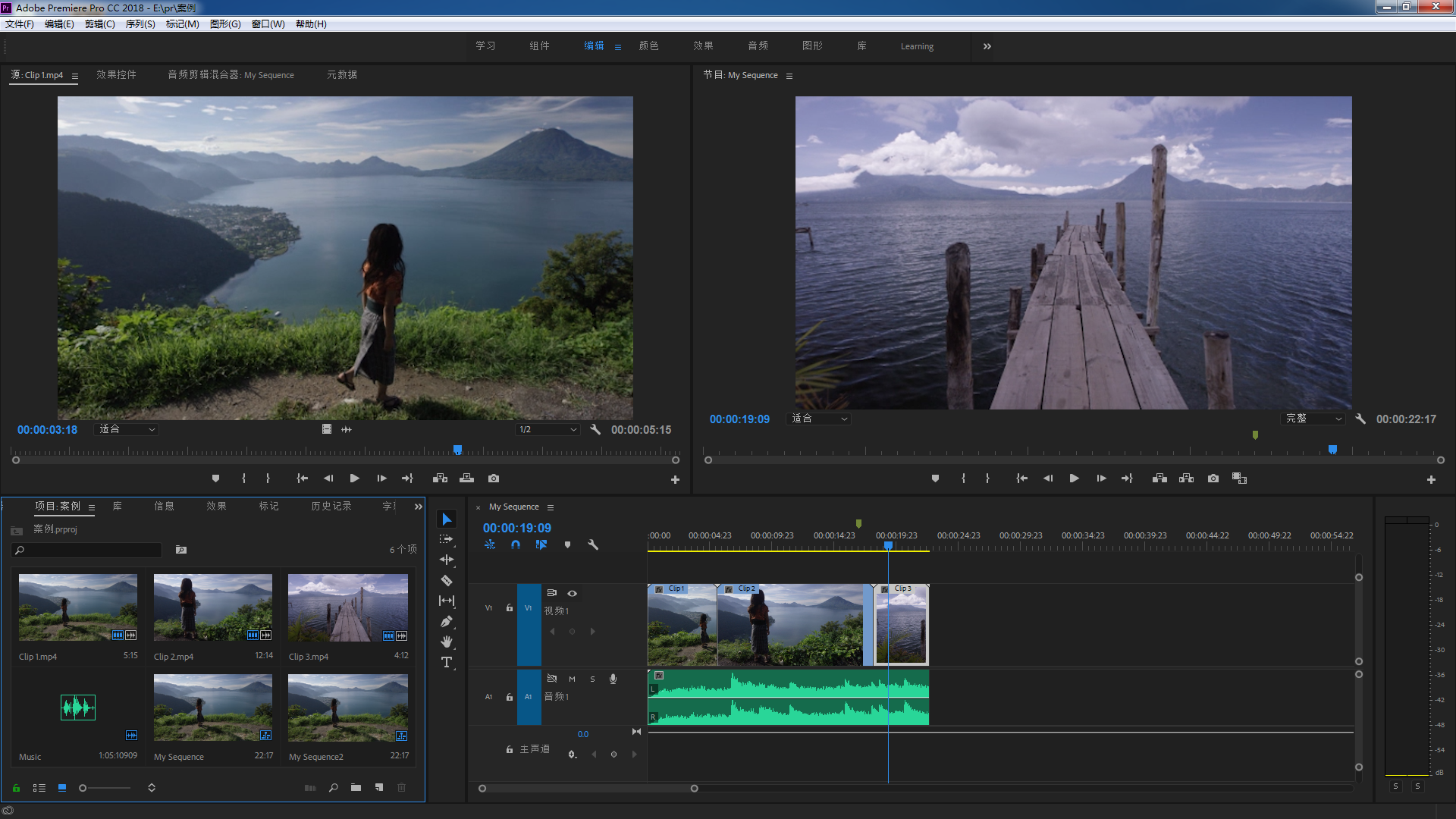The height and width of the screenshot is (819, 1456).
Task: Select the Pen tool
Action: pyautogui.click(x=447, y=622)
